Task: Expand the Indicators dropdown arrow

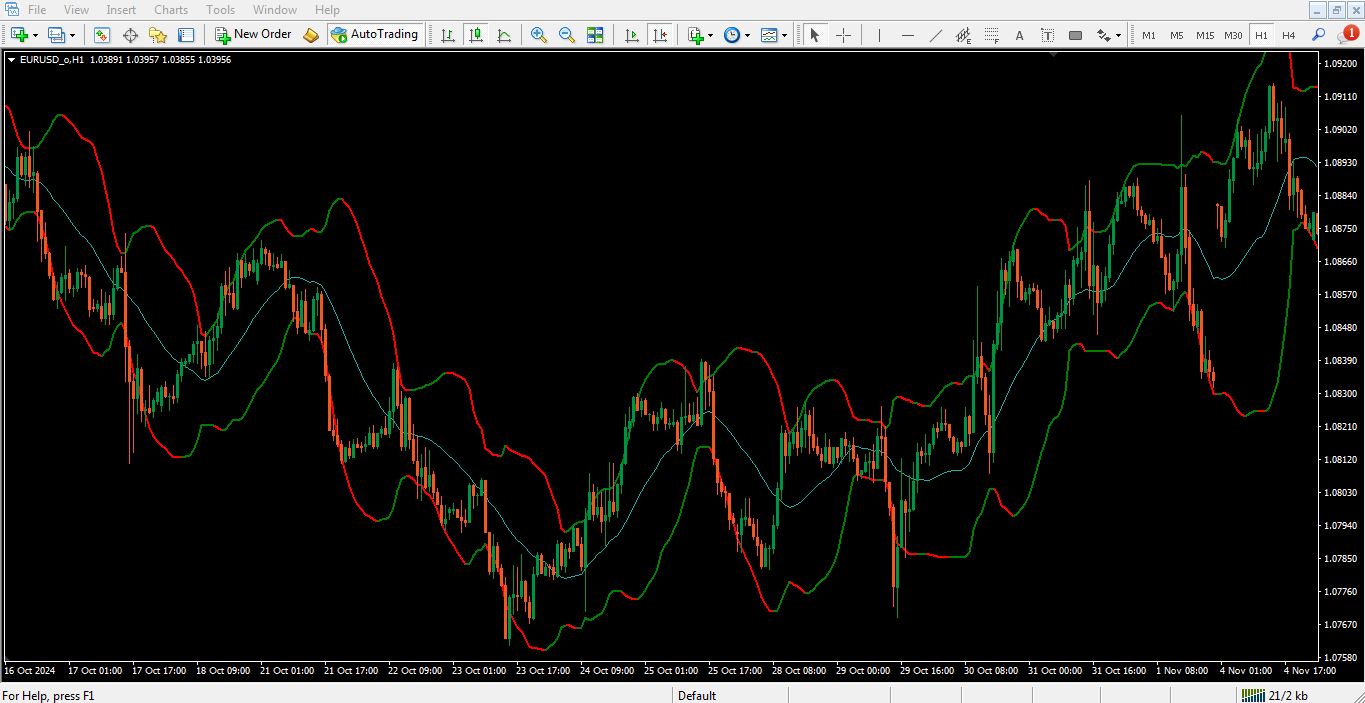Action: pyautogui.click(x=711, y=35)
